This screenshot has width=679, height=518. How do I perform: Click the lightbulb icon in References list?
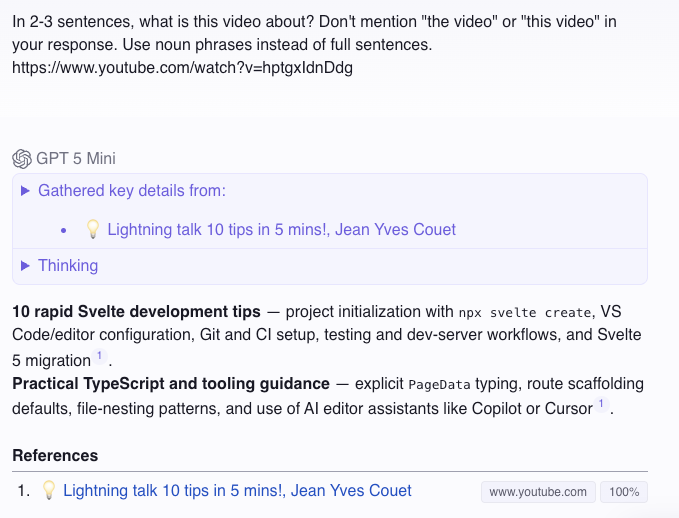pyautogui.click(x=48, y=490)
